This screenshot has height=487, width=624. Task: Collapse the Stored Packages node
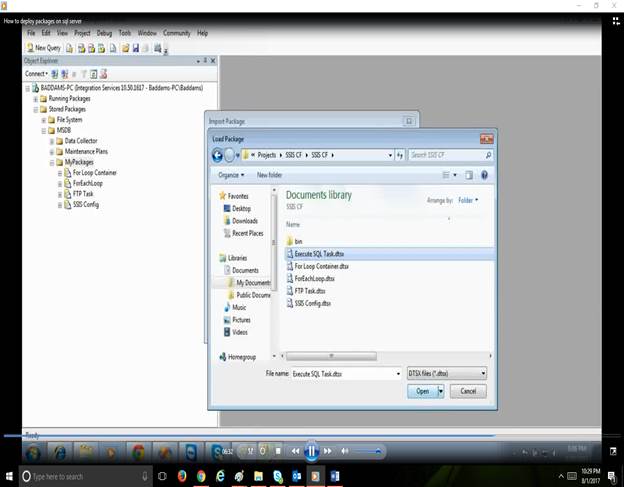(x=35, y=109)
